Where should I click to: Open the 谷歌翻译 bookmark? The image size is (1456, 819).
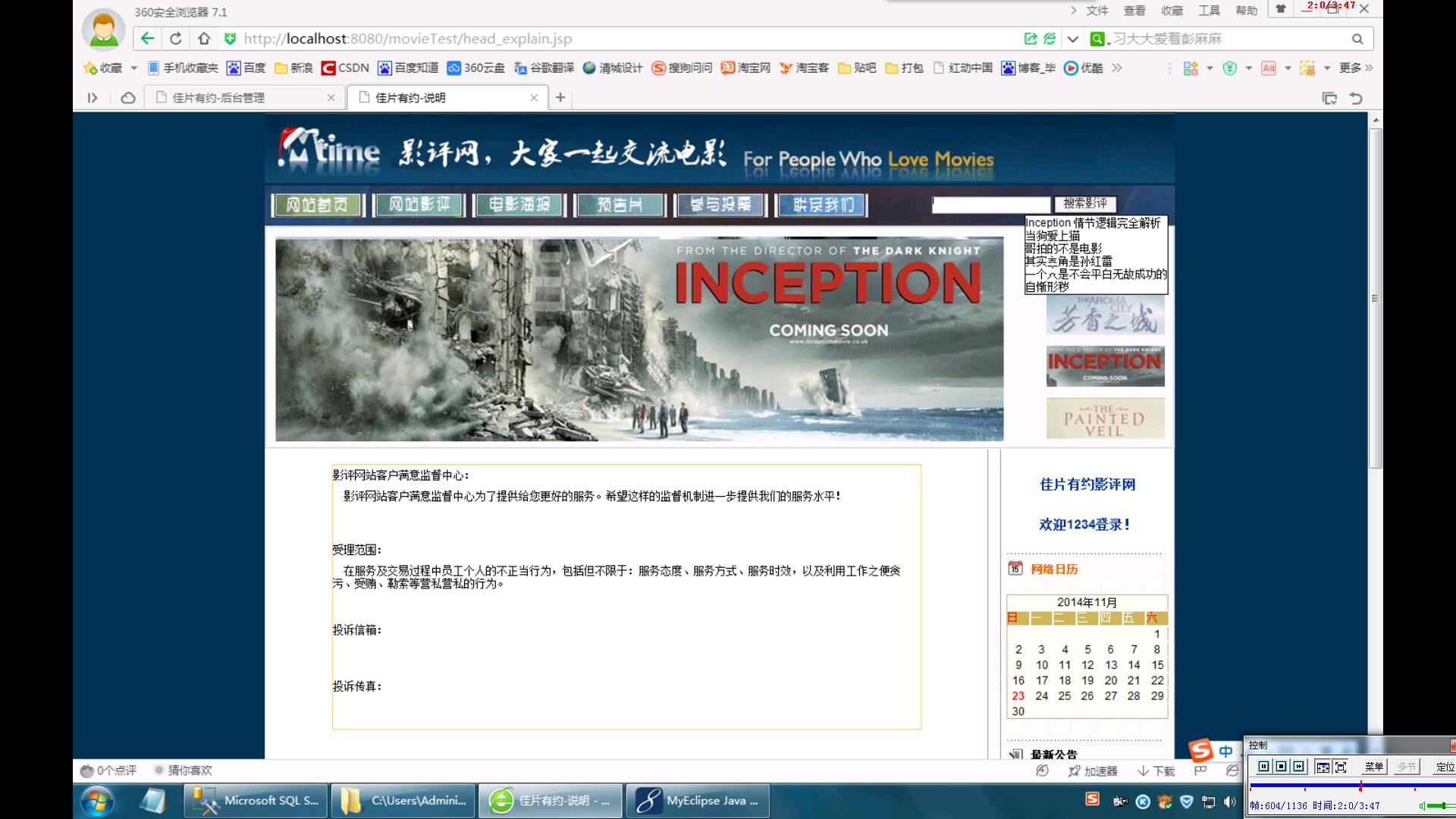[x=544, y=68]
